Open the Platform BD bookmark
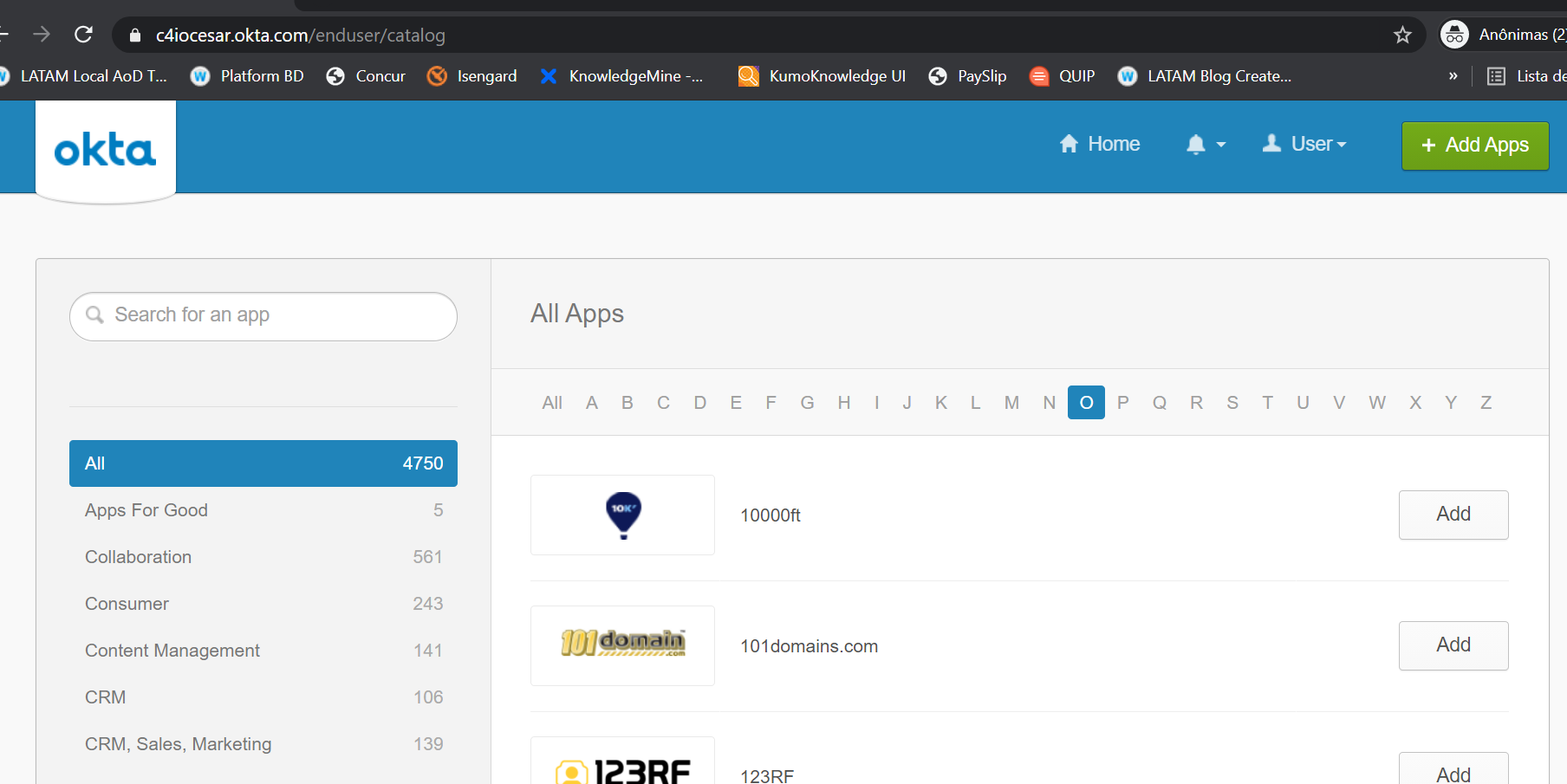This screenshot has height=784, width=1567. pyautogui.click(x=247, y=76)
